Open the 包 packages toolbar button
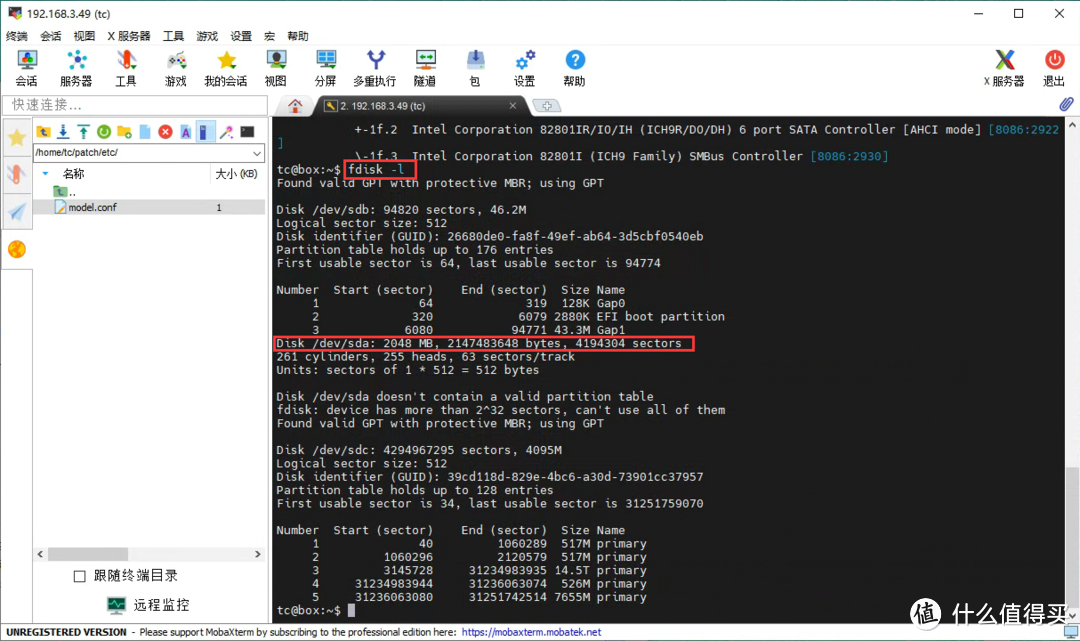Screen dimensions: 1080x641 tap(475, 69)
